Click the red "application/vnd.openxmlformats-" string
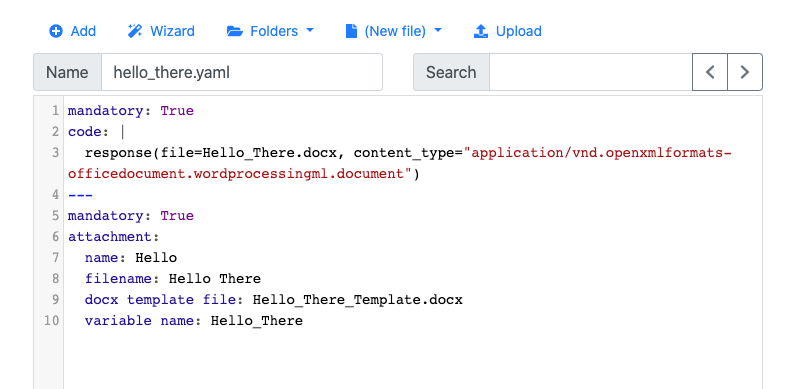The width and height of the screenshot is (788, 389). pyautogui.click(x=598, y=153)
